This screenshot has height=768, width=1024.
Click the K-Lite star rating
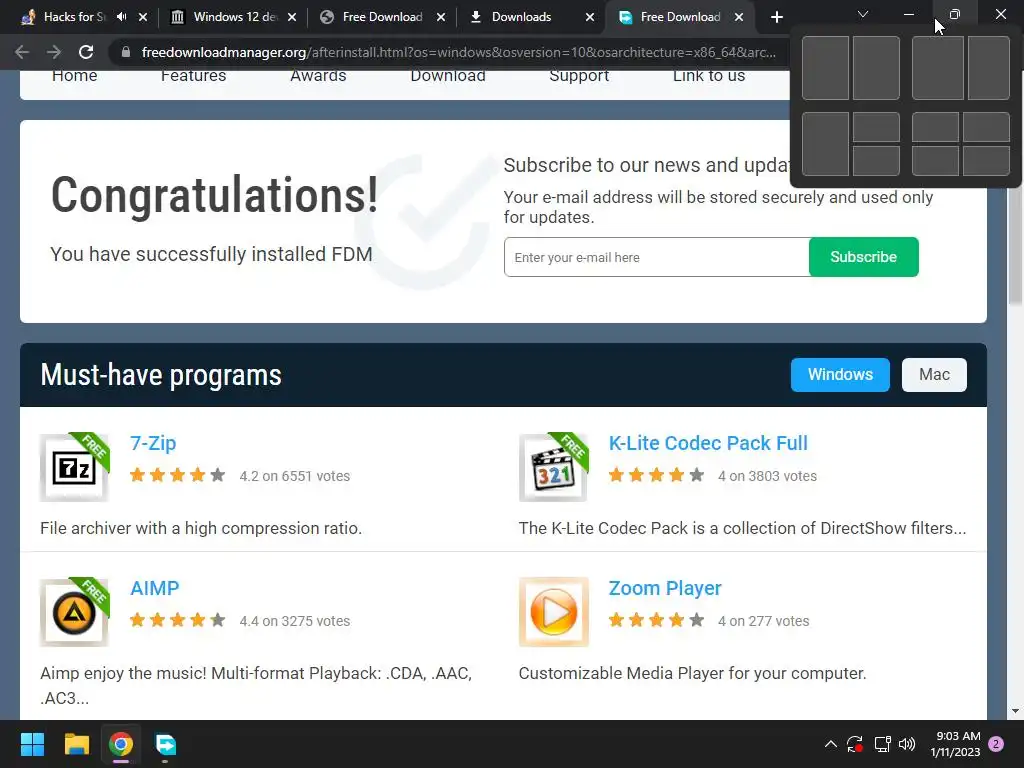[656, 475]
